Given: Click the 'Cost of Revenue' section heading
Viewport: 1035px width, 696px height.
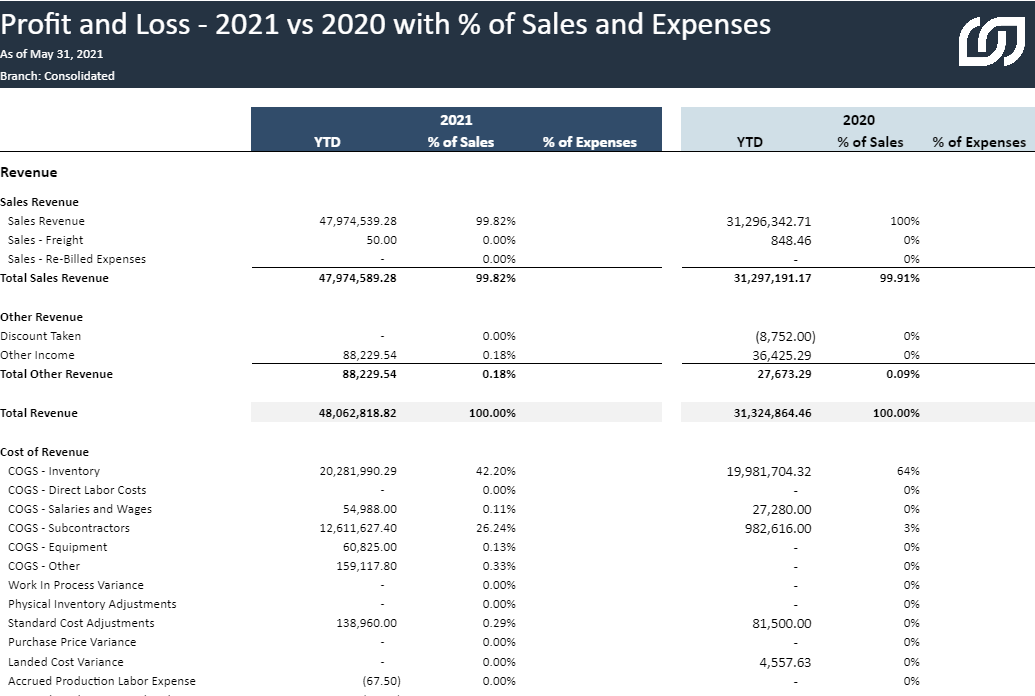Looking at the screenshot, I should point(45,452).
